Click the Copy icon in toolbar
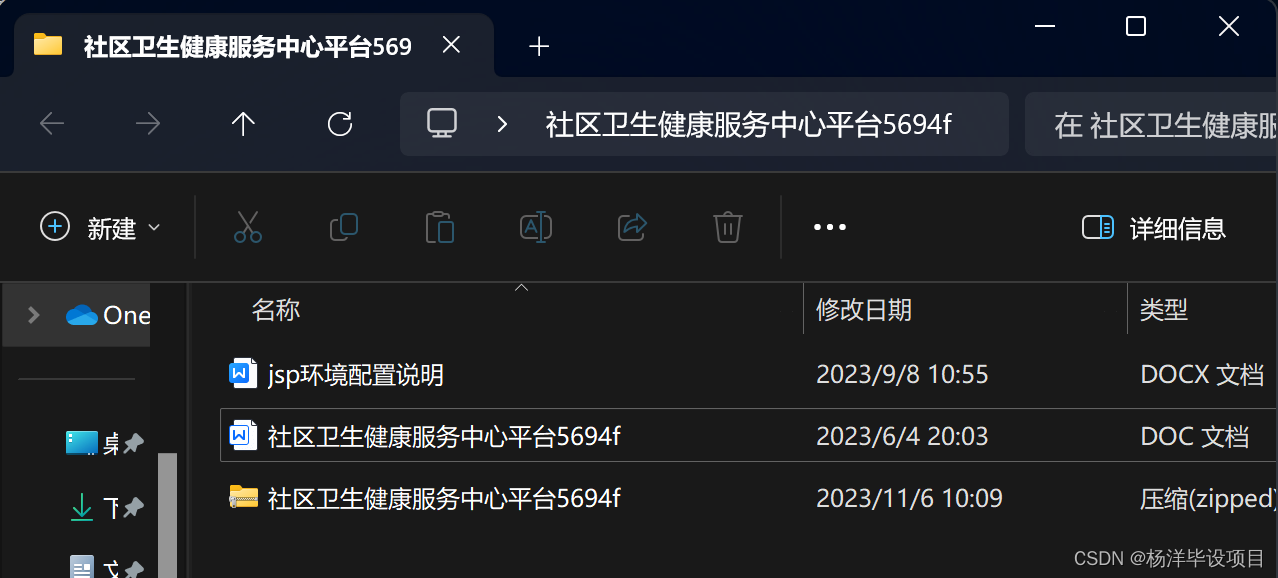The height and width of the screenshot is (578, 1278). coord(343,227)
